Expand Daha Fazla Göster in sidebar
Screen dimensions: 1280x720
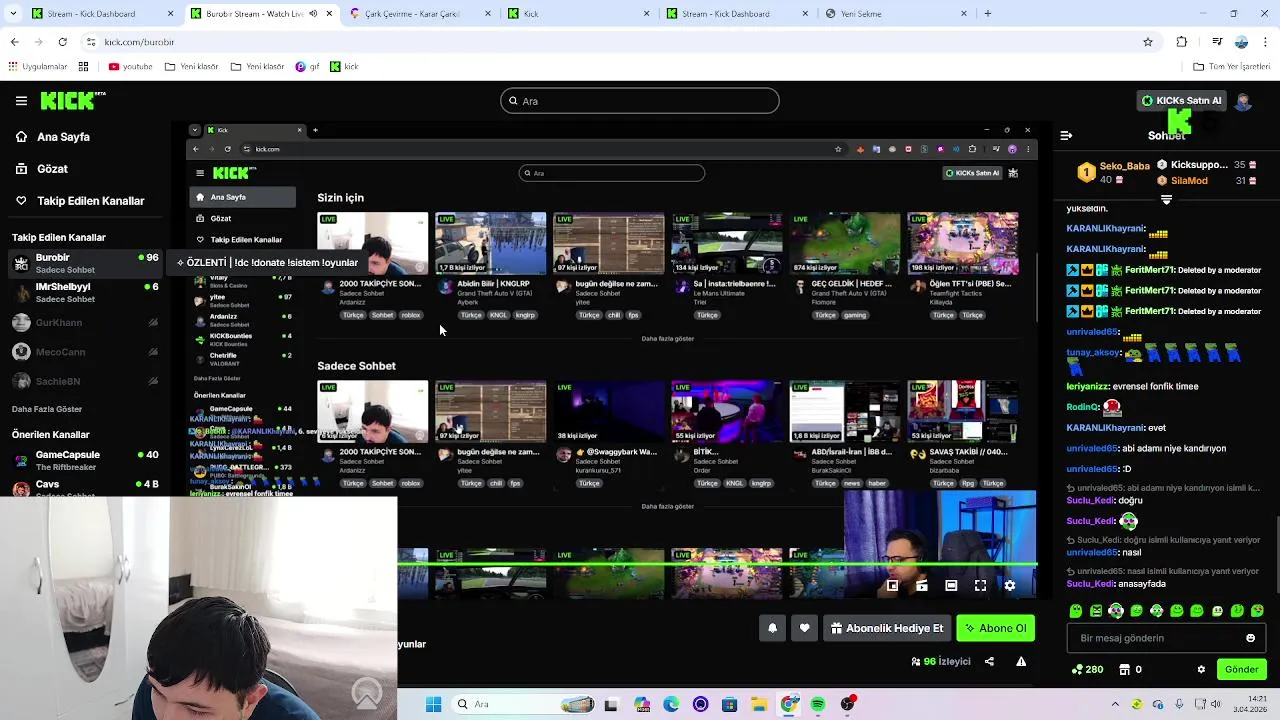point(47,409)
